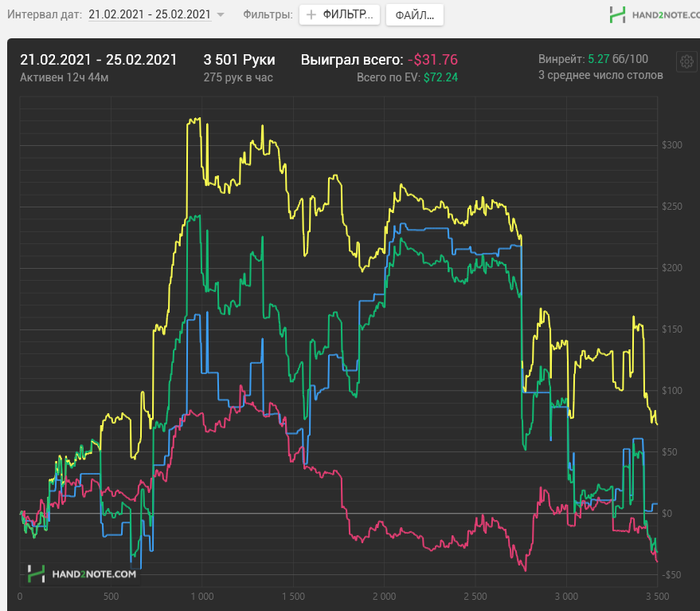Image resolution: width=700 pixels, height=611 pixels.
Task: Click the 1 500 hands axis label
Action: [x=293, y=596]
